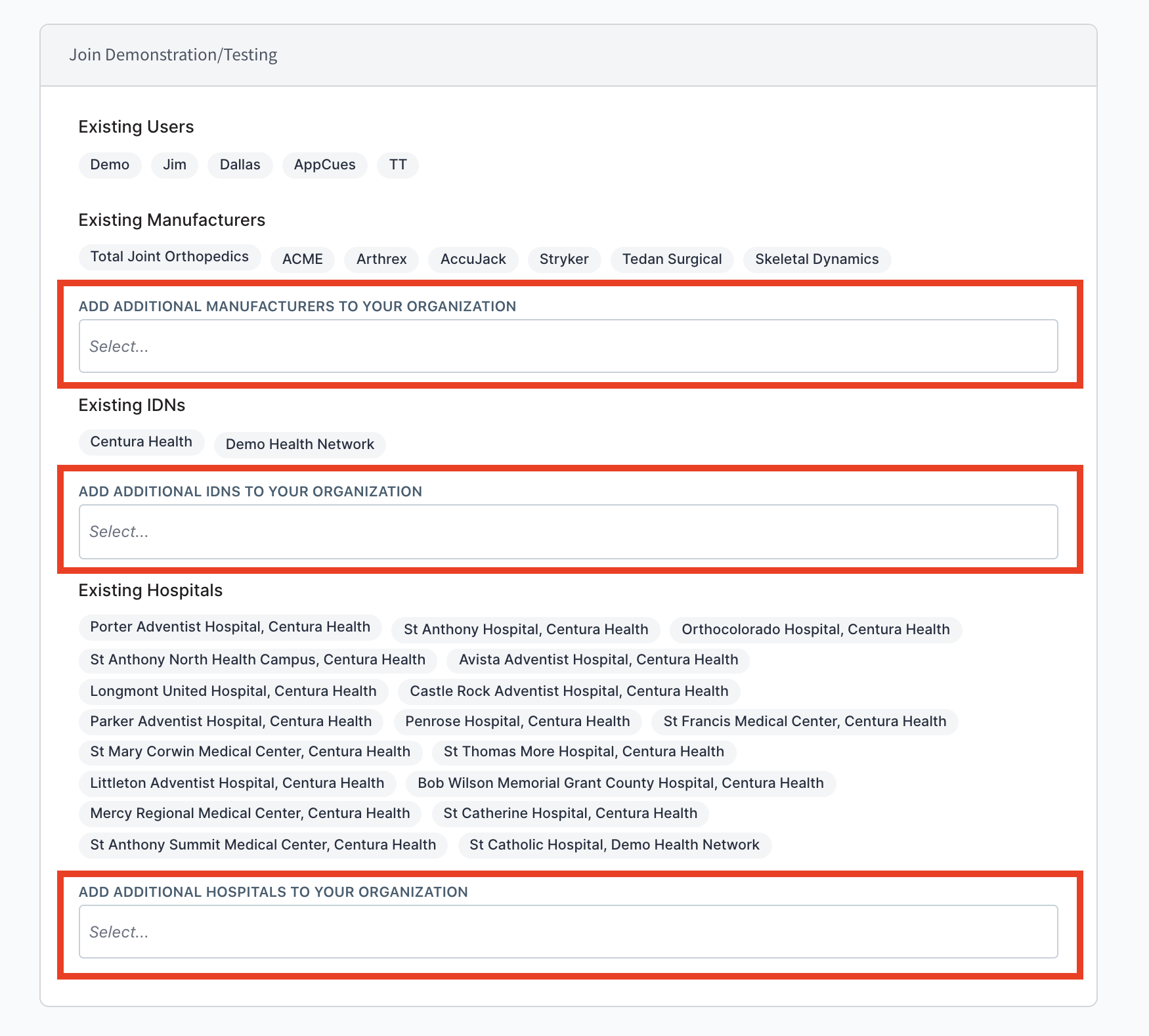The width and height of the screenshot is (1149, 1036).
Task: Click Orthocolorado Hospital tag
Action: click(815, 630)
